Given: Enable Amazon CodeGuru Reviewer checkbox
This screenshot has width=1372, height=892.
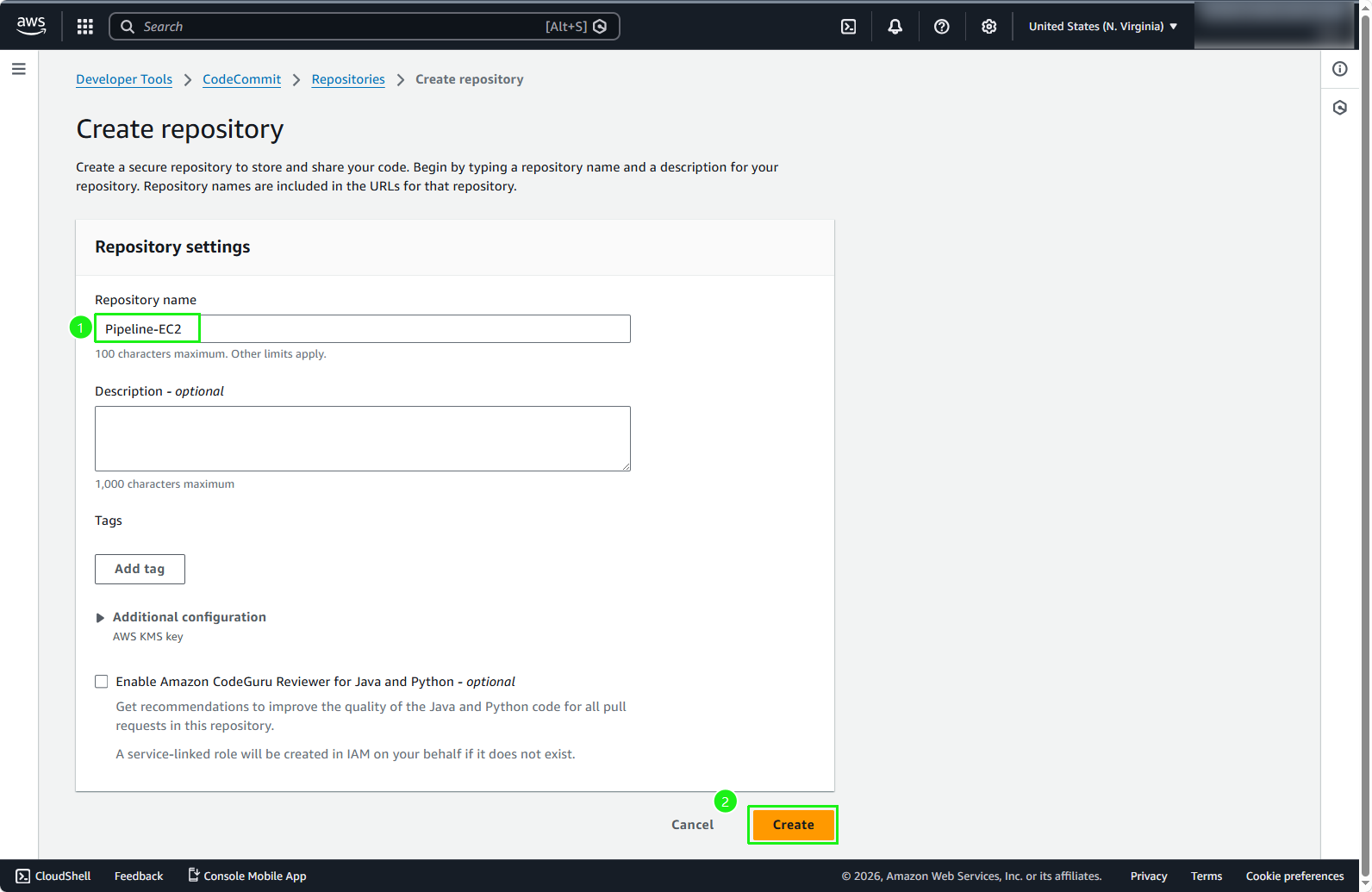Looking at the screenshot, I should click(102, 682).
